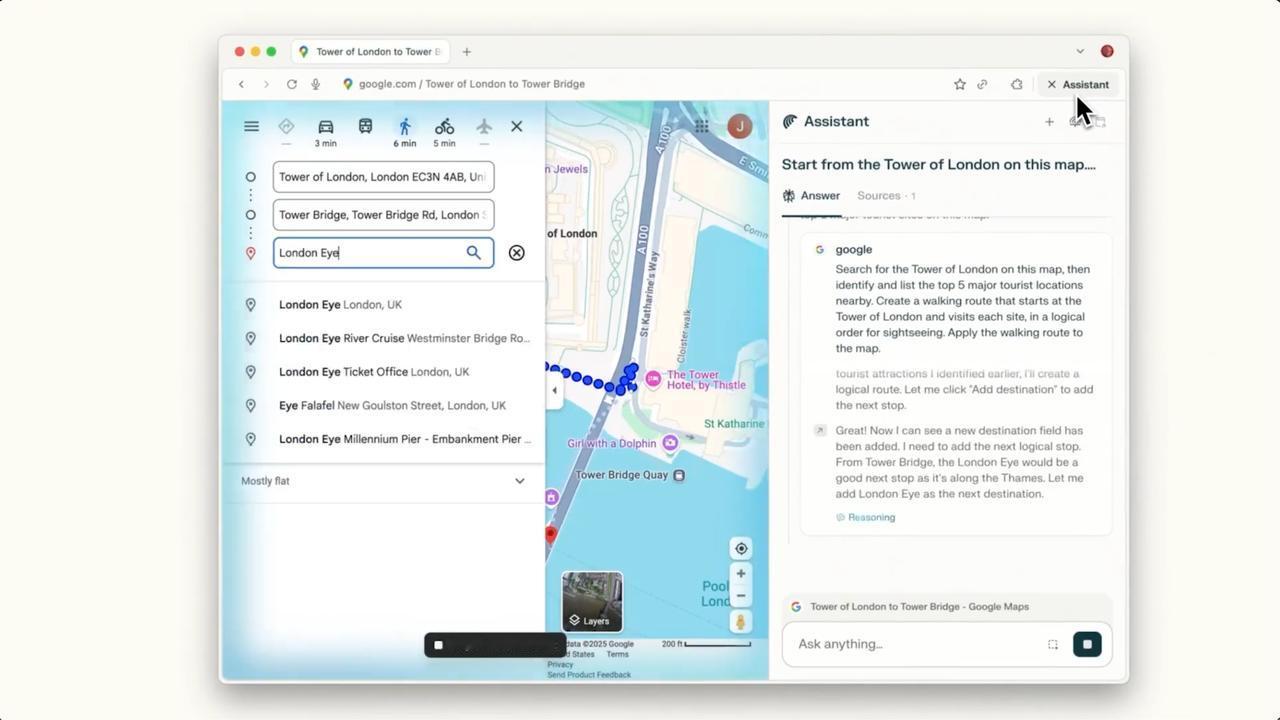Click the Google Maps page context chip

pos(948,607)
